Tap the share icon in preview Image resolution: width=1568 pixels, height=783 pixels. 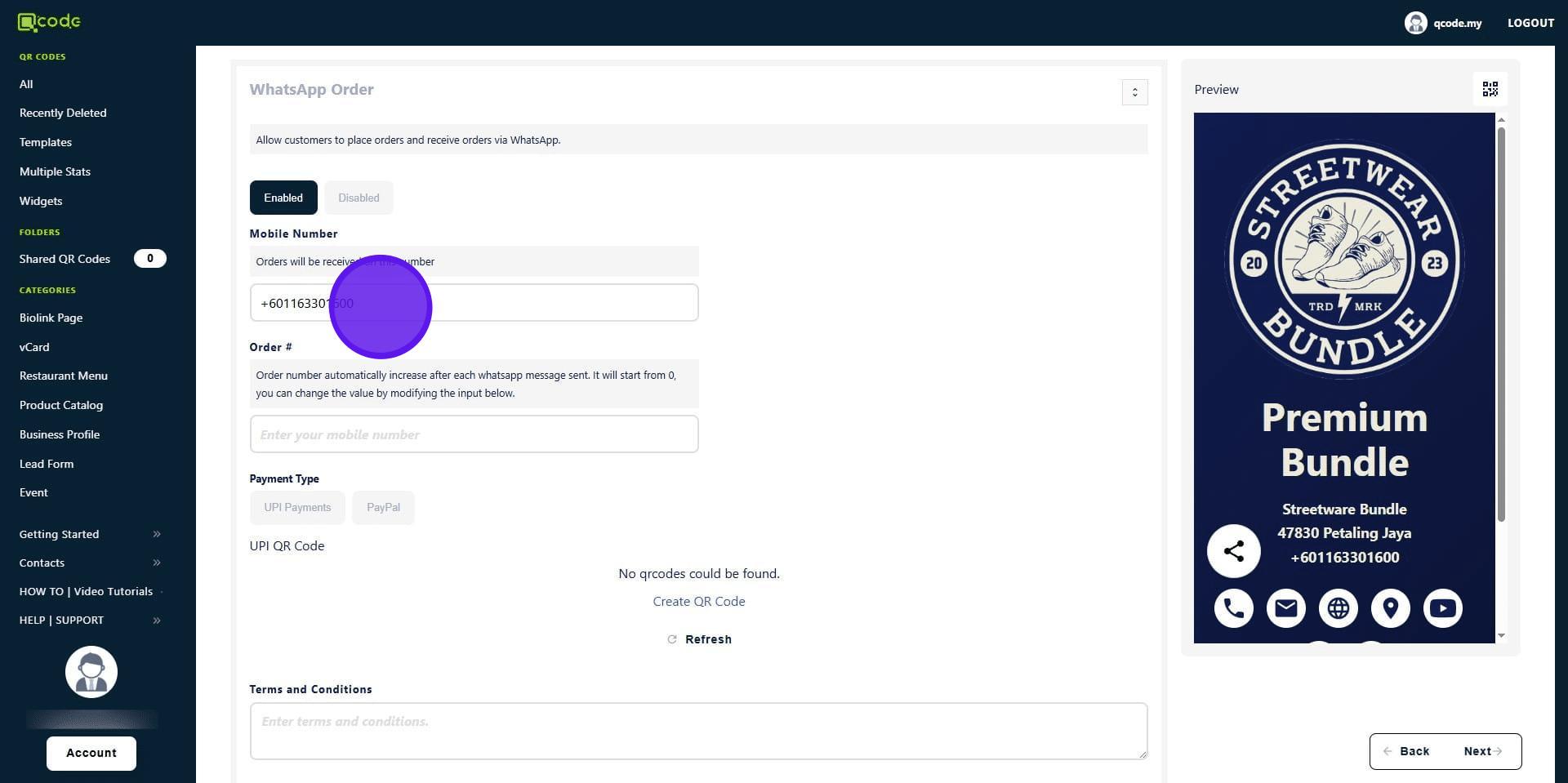pos(1233,551)
